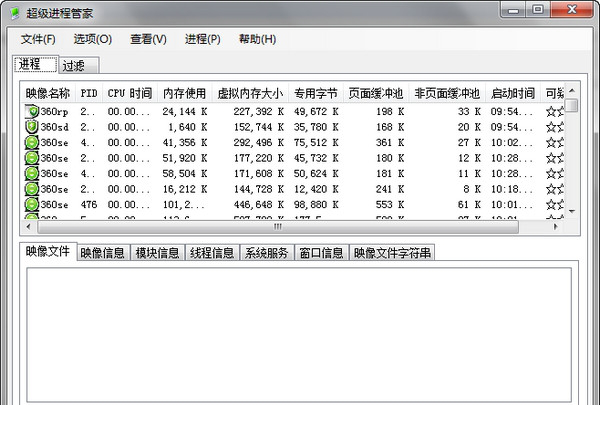Click rating stars in the PID 476 row
The height and width of the screenshot is (421, 600).
(x=555, y=204)
